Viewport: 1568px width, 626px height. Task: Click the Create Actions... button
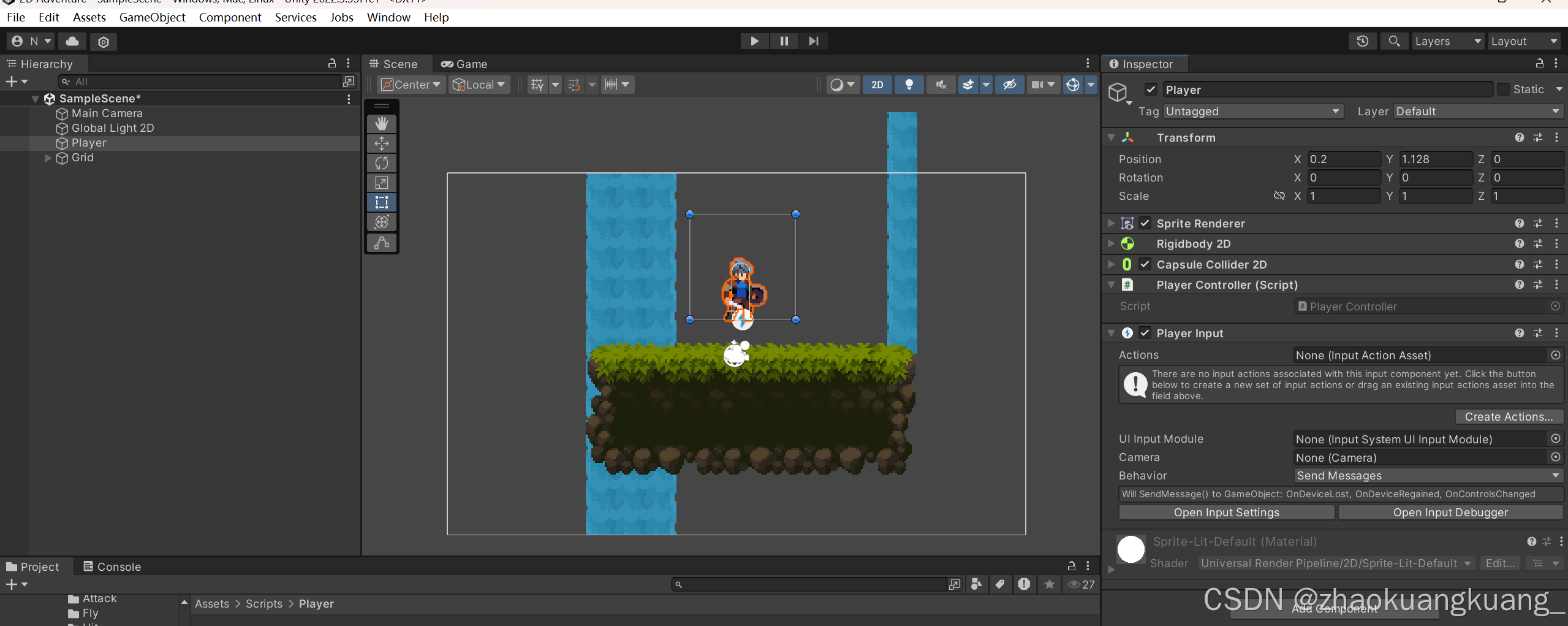1509,417
